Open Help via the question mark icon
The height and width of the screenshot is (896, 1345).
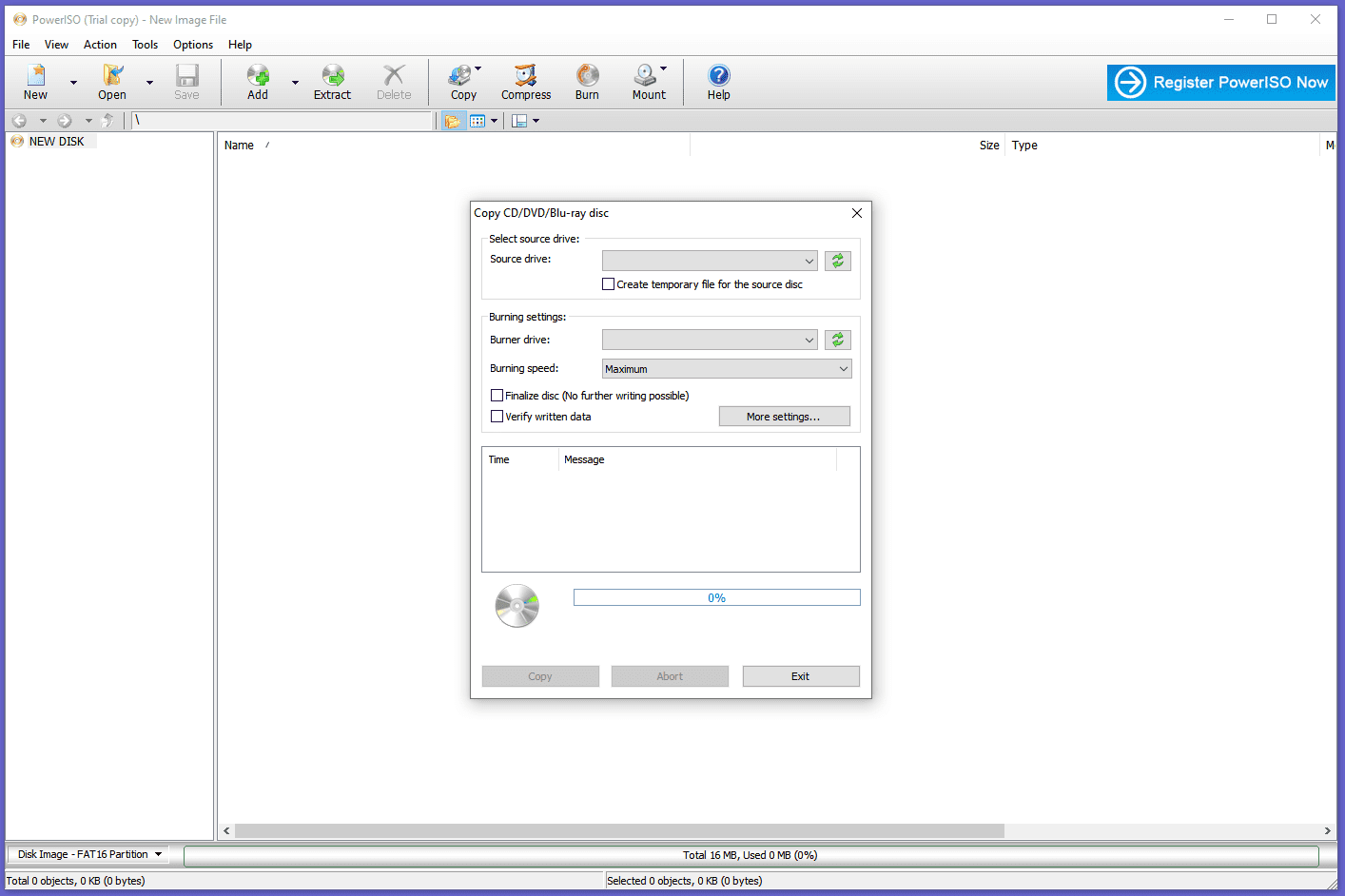pos(719,82)
